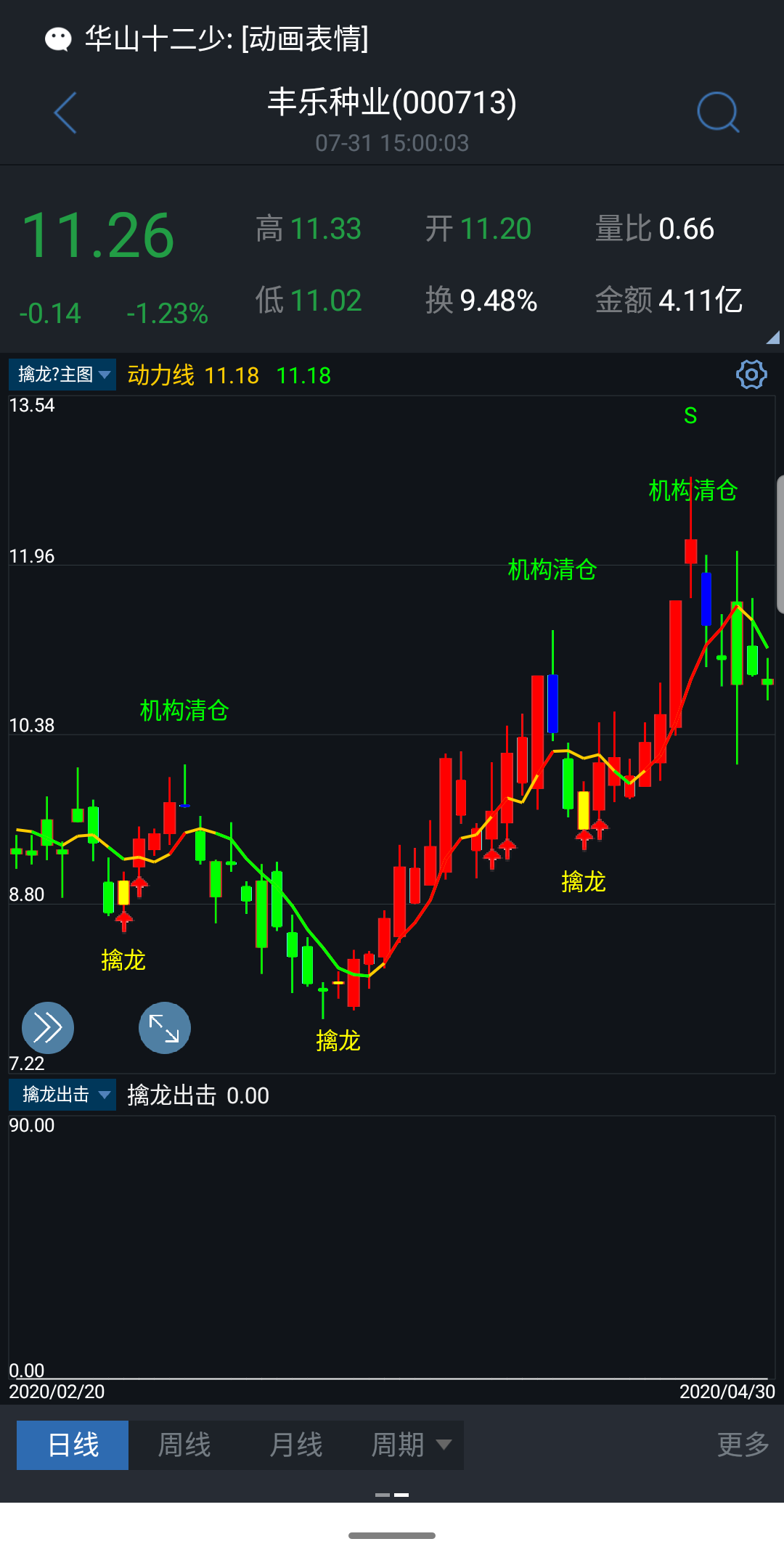This screenshot has width=784, height=1568.
Task: Expand quote details corner triangle
Action: pyautogui.click(x=772, y=337)
